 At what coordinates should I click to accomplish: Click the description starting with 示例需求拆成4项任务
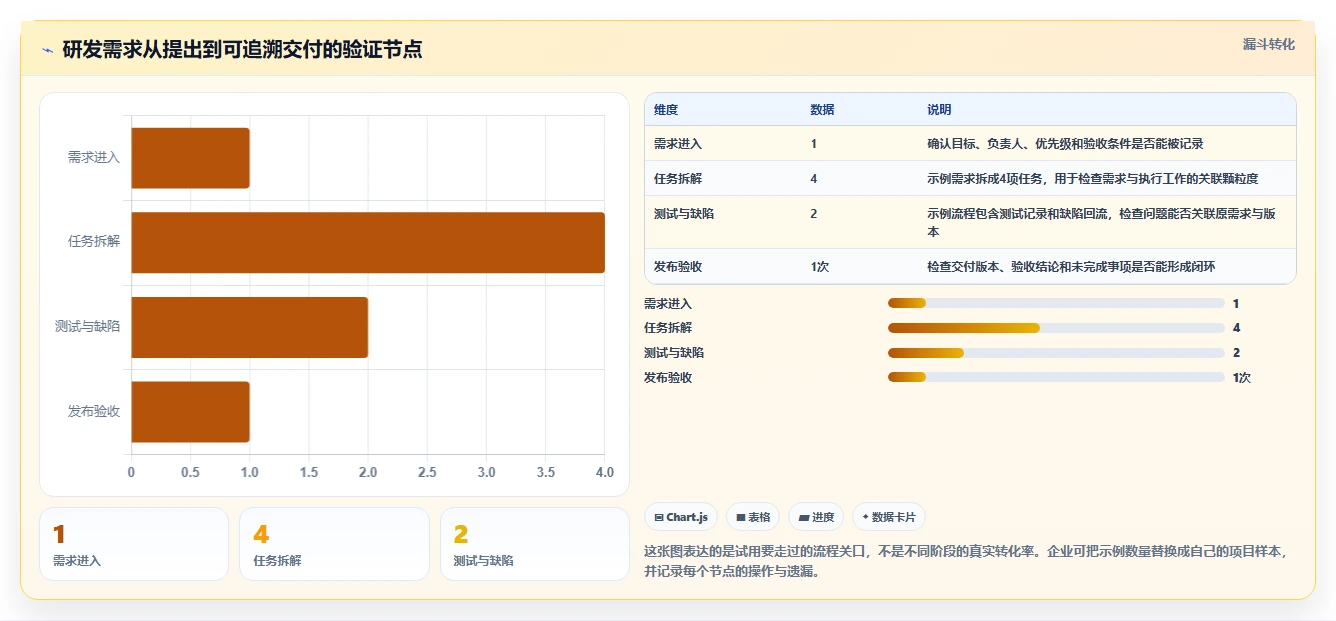coord(1092,179)
